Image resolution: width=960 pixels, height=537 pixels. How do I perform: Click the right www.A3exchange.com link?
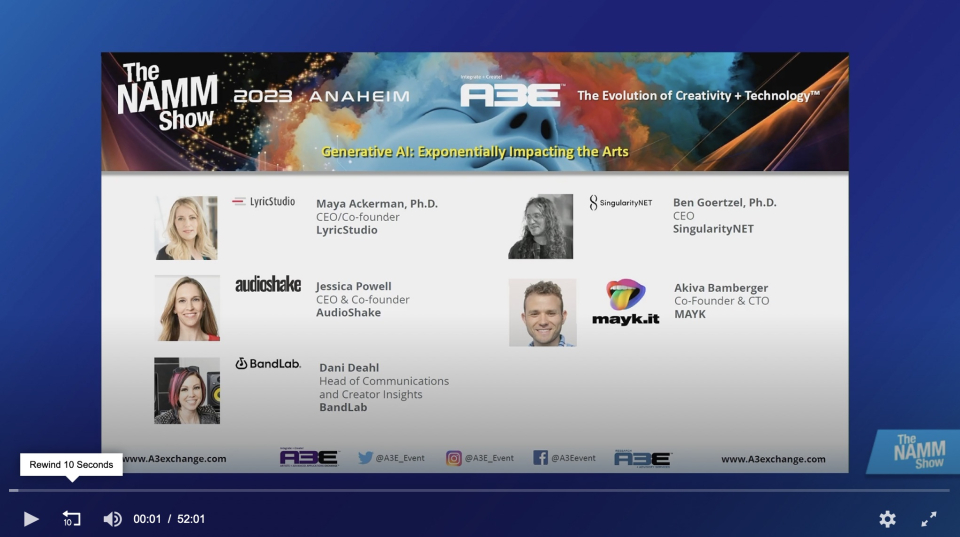pyautogui.click(x=773, y=459)
